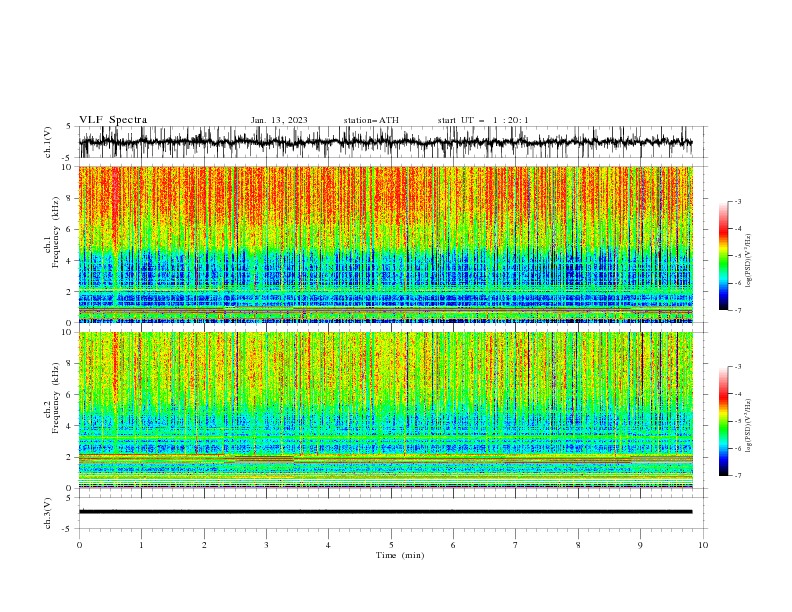
Task: Click the "VLF Spectra" plot title
Action: point(113,120)
